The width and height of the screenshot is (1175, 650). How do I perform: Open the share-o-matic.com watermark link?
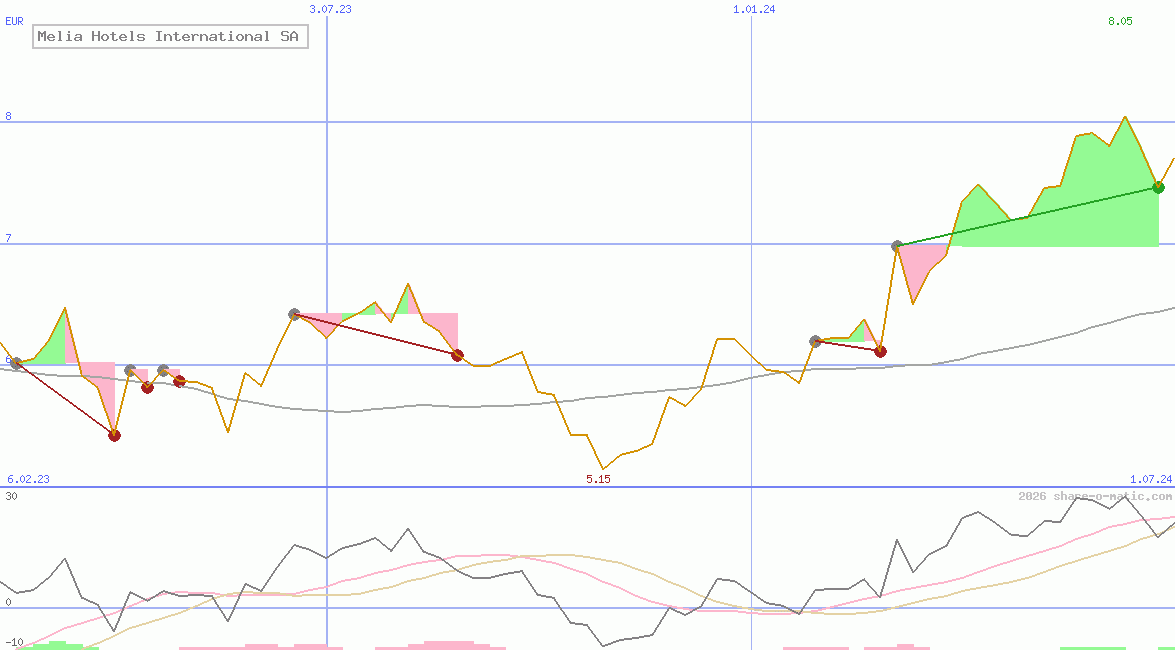[x=1095, y=496]
